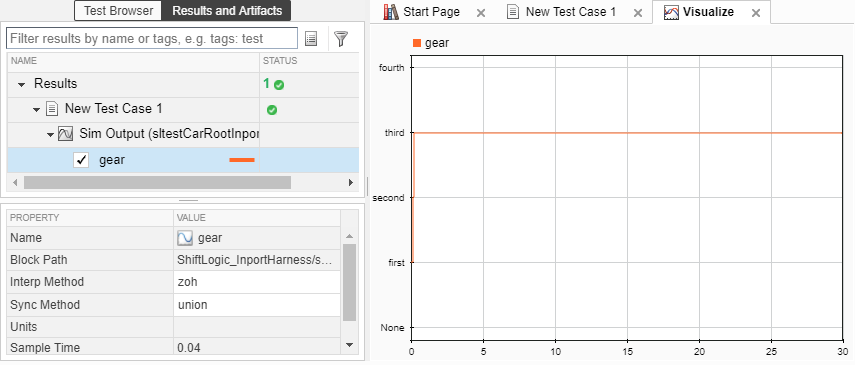
Task: Click the gear legend entry in plot
Action: [x=431, y=43]
